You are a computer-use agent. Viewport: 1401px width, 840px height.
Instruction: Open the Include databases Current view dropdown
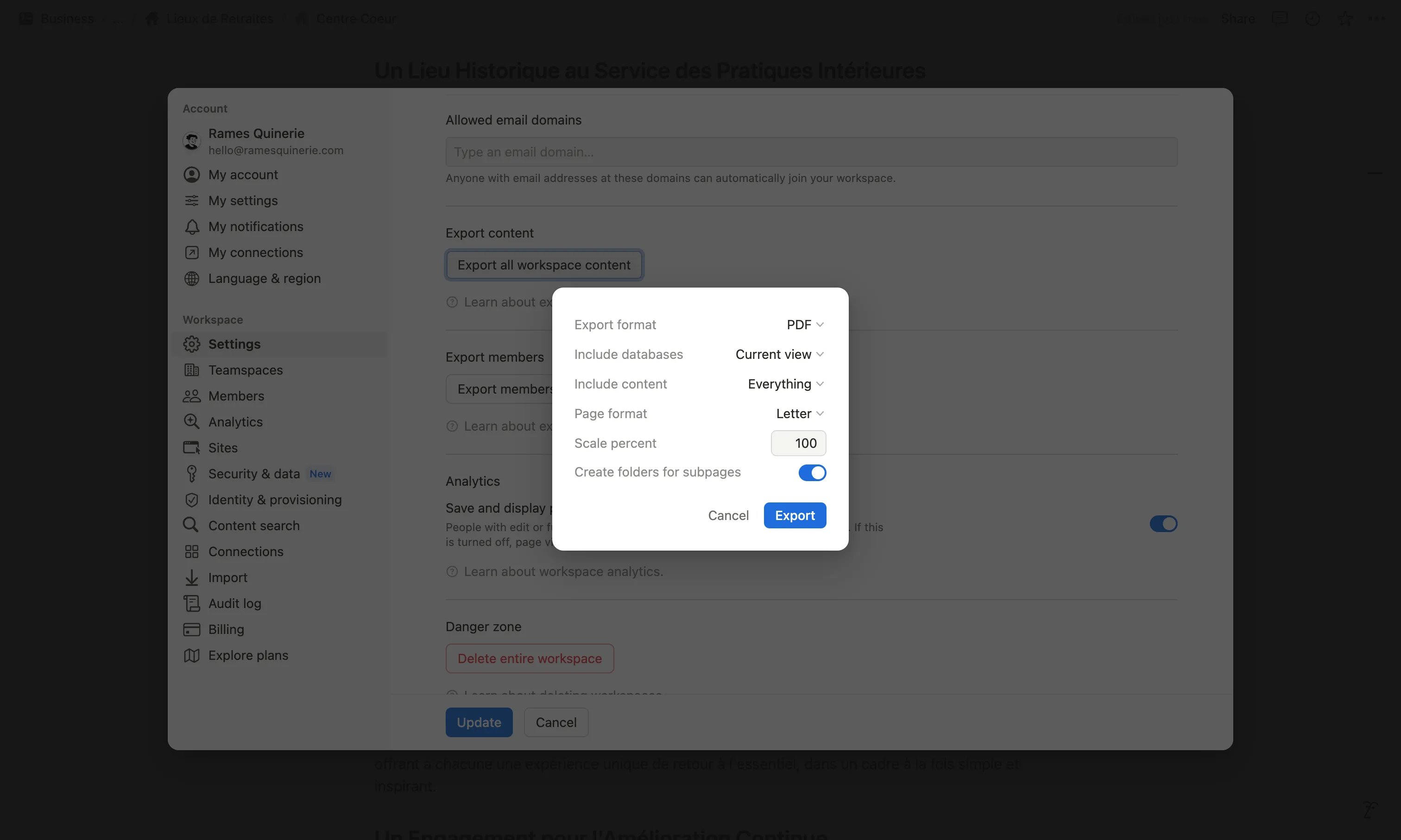tap(780, 354)
